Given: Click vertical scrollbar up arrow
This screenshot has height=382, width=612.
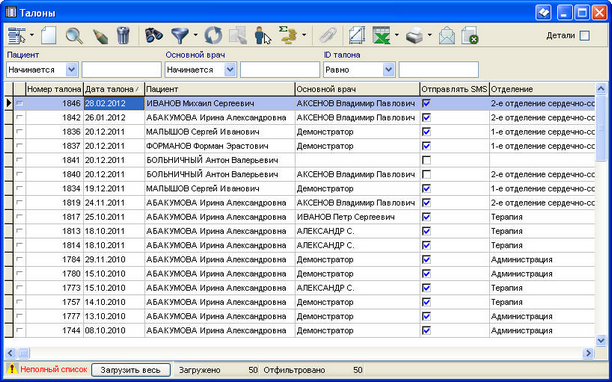Looking at the screenshot, I should click(601, 89).
